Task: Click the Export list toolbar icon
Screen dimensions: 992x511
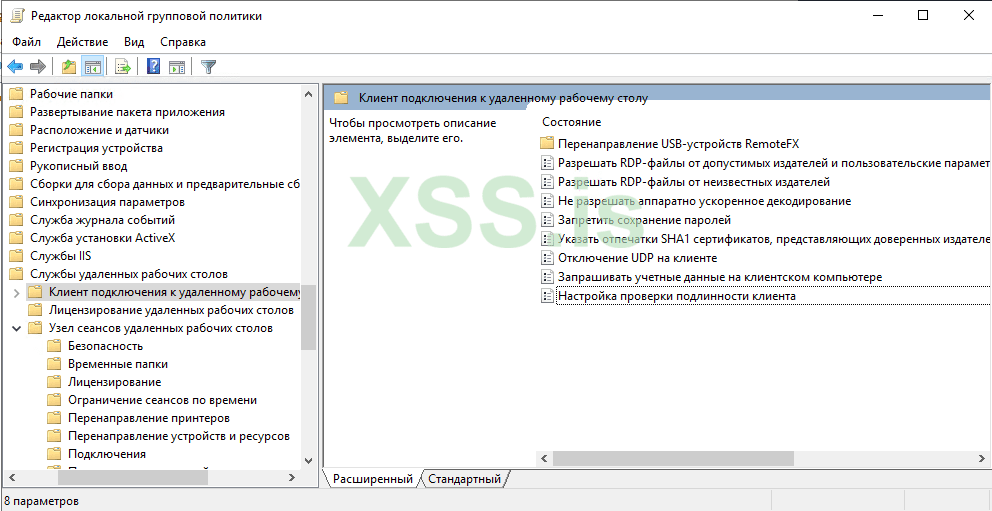Action: pyautogui.click(x=123, y=66)
